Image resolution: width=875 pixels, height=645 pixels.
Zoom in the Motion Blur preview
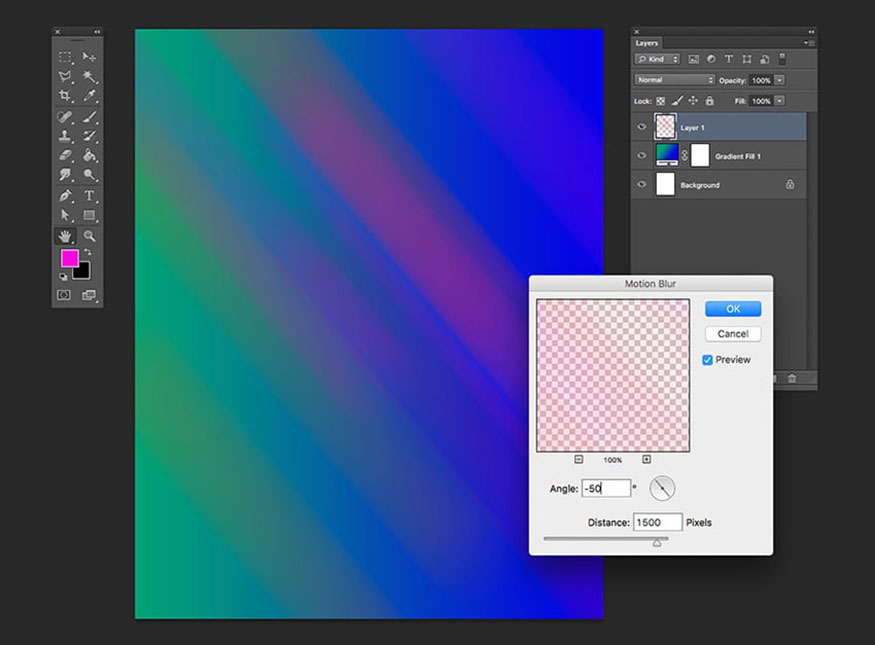646,459
